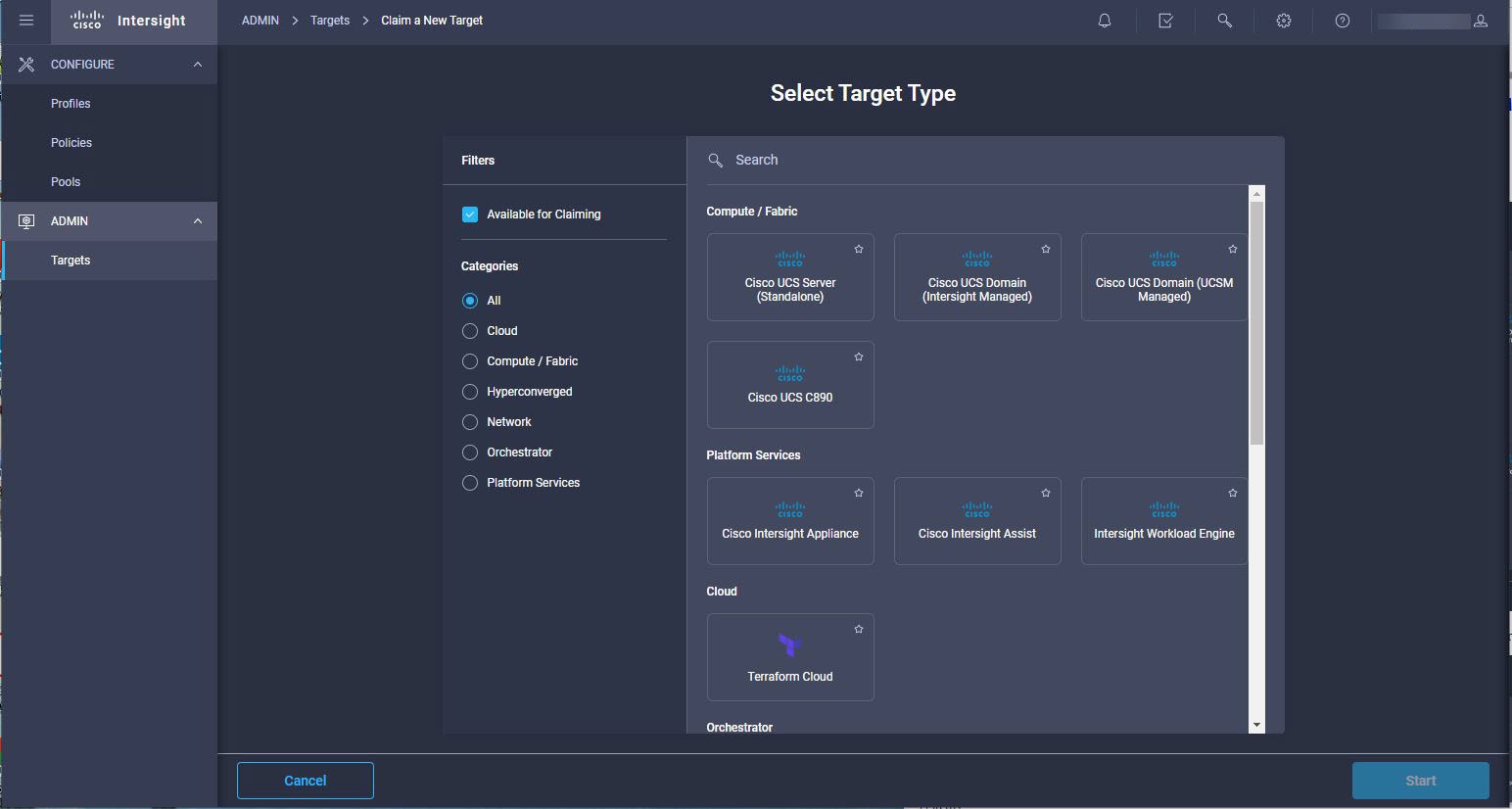Go to Targets breadcrumb
This screenshot has height=809, width=1512.
pos(330,21)
